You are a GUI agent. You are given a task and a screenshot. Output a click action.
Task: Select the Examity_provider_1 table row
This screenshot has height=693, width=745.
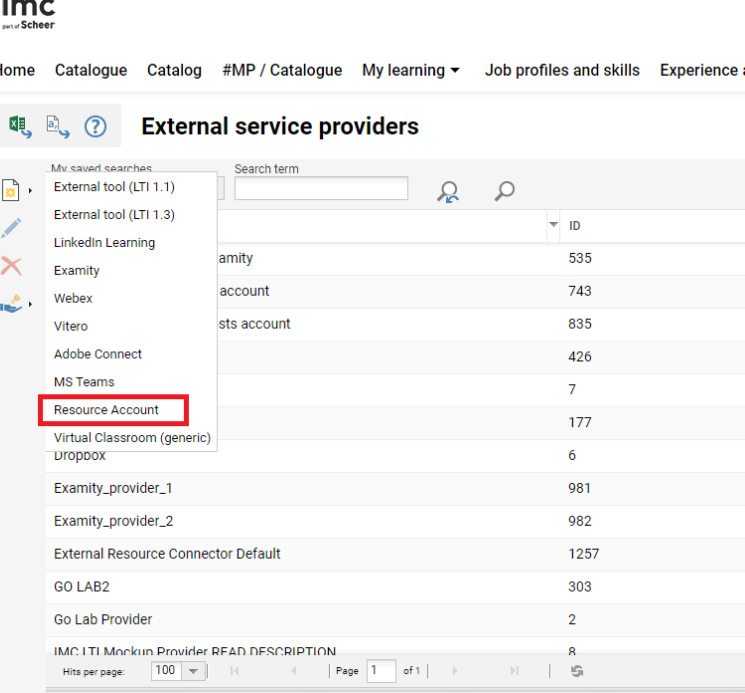click(x=113, y=488)
